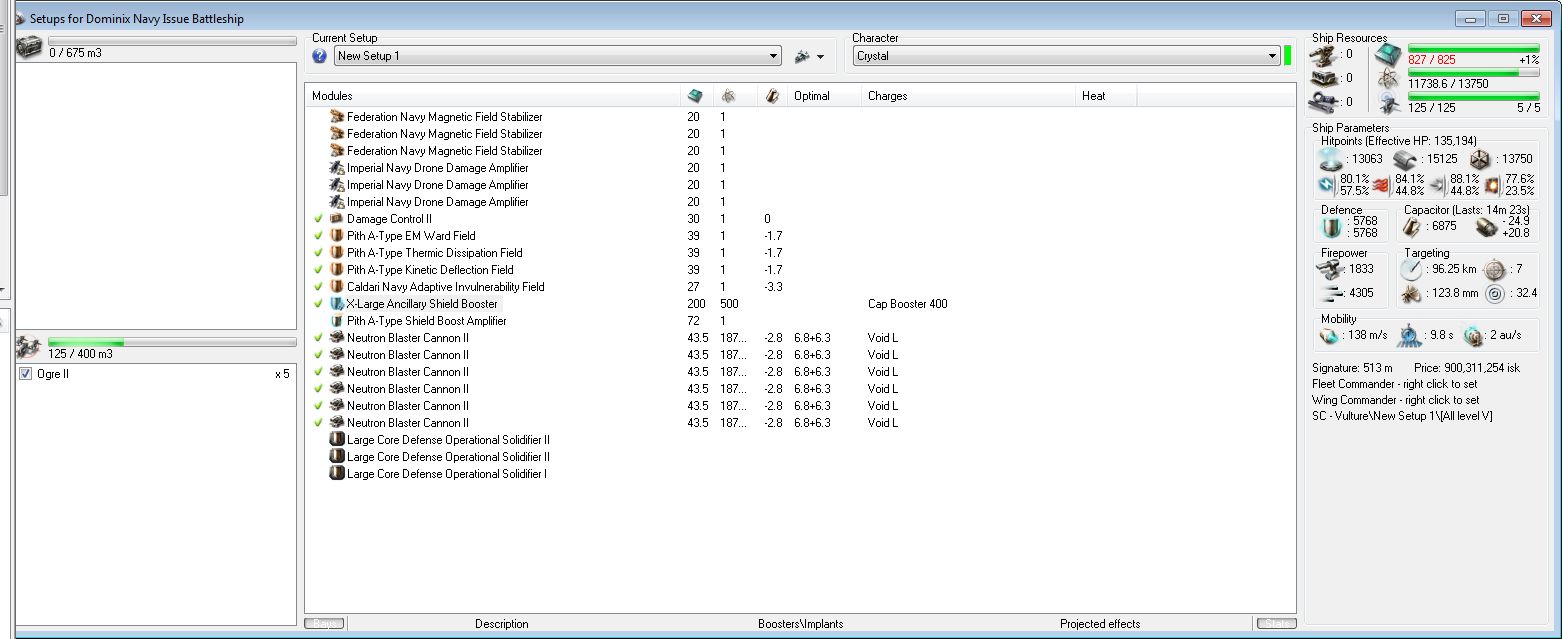
Task: Click the volley damage icon beside 4305
Action: pyautogui.click(x=1333, y=294)
